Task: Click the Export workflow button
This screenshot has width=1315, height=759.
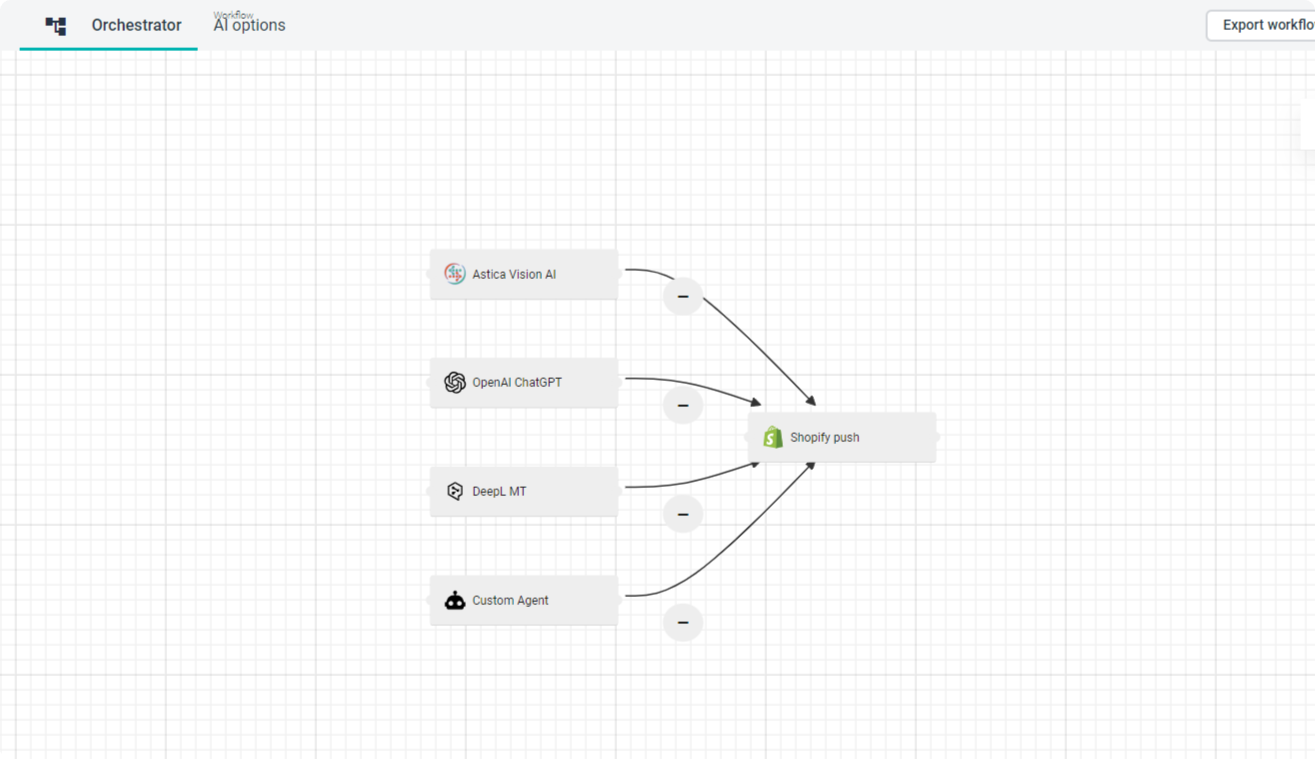Action: pos(1262,25)
